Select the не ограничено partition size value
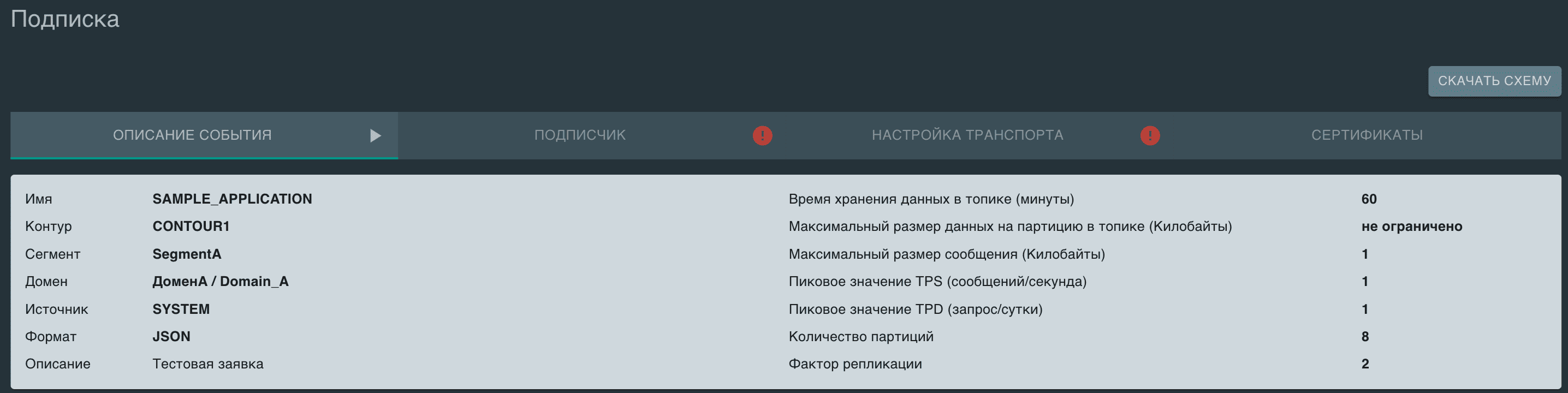The height and width of the screenshot is (393, 1568). 1411,225
